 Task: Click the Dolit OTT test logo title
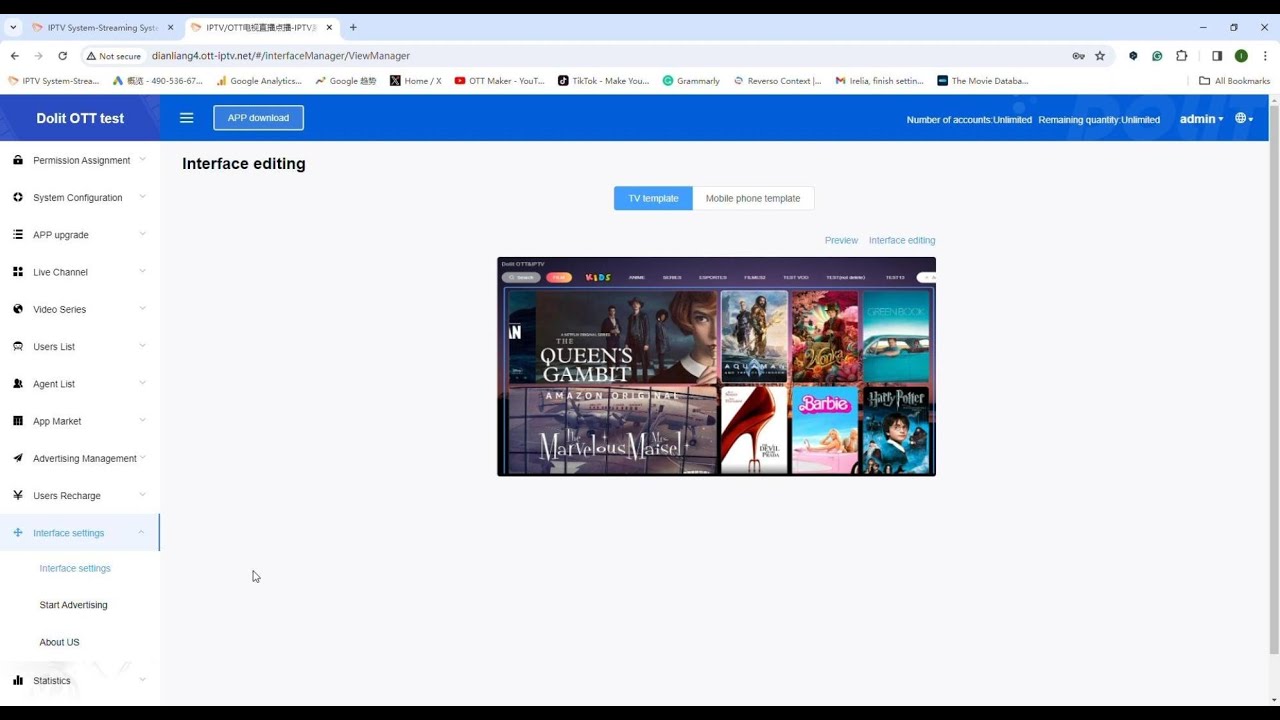[x=80, y=118]
